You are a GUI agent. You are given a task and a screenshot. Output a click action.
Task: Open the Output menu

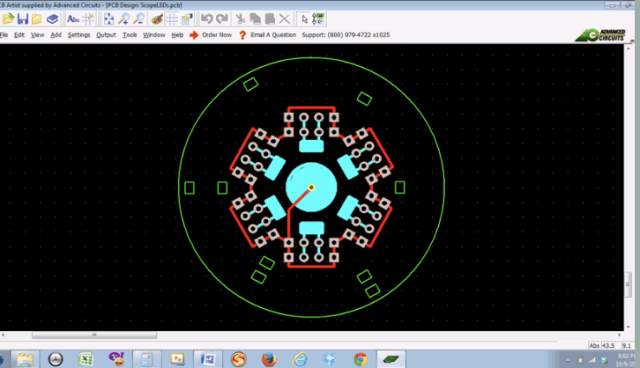click(106, 35)
